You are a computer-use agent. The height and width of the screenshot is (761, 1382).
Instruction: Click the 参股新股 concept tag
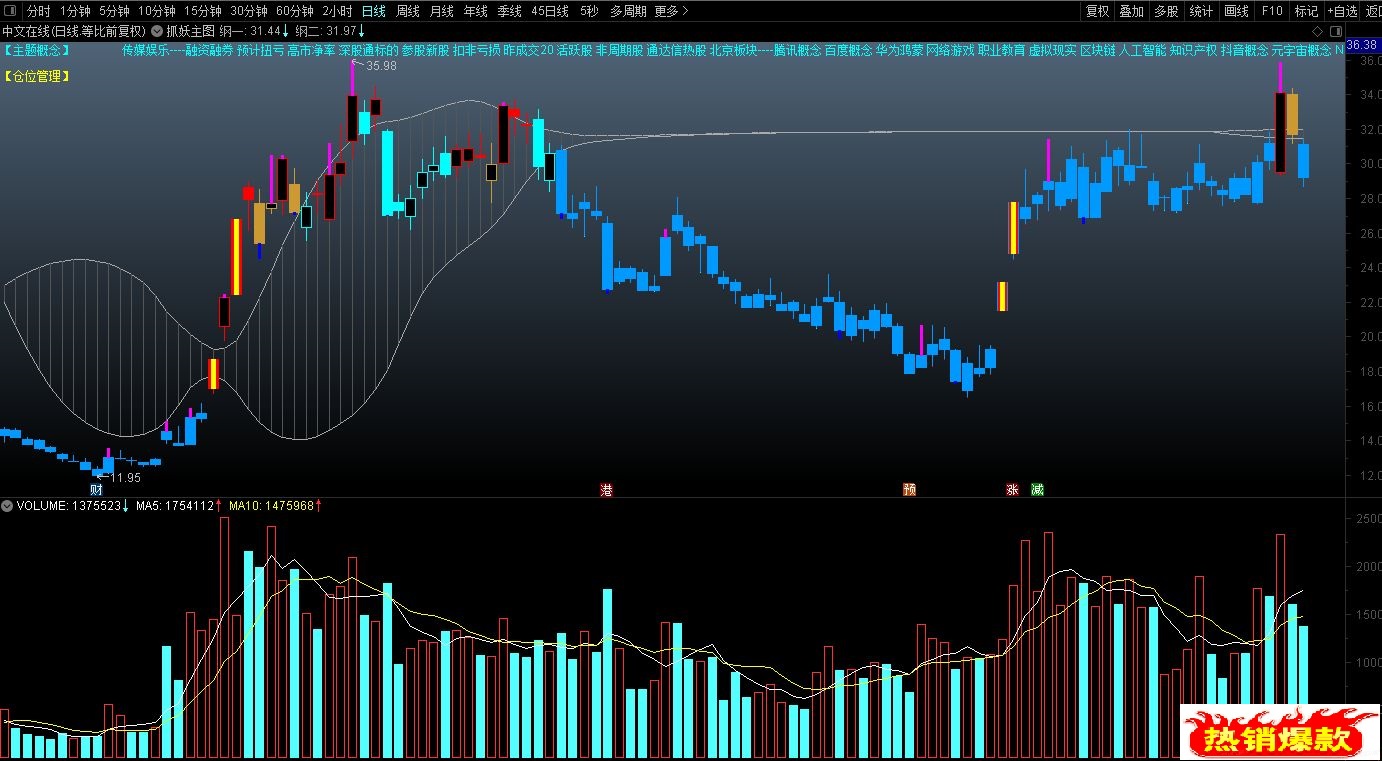pos(425,49)
